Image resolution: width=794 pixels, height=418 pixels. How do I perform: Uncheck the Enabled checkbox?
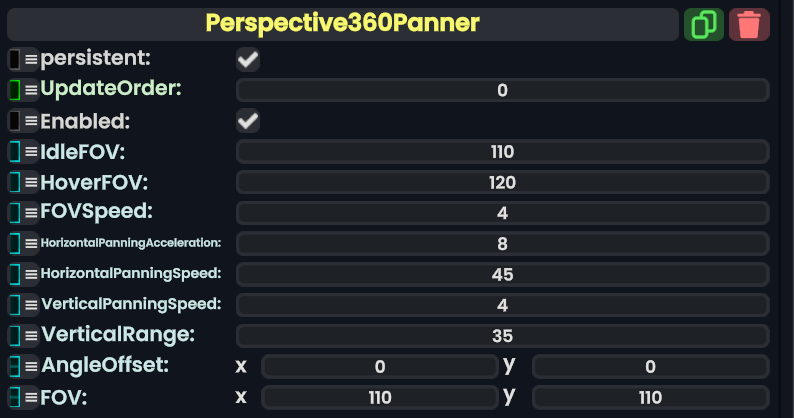pos(248,121)
